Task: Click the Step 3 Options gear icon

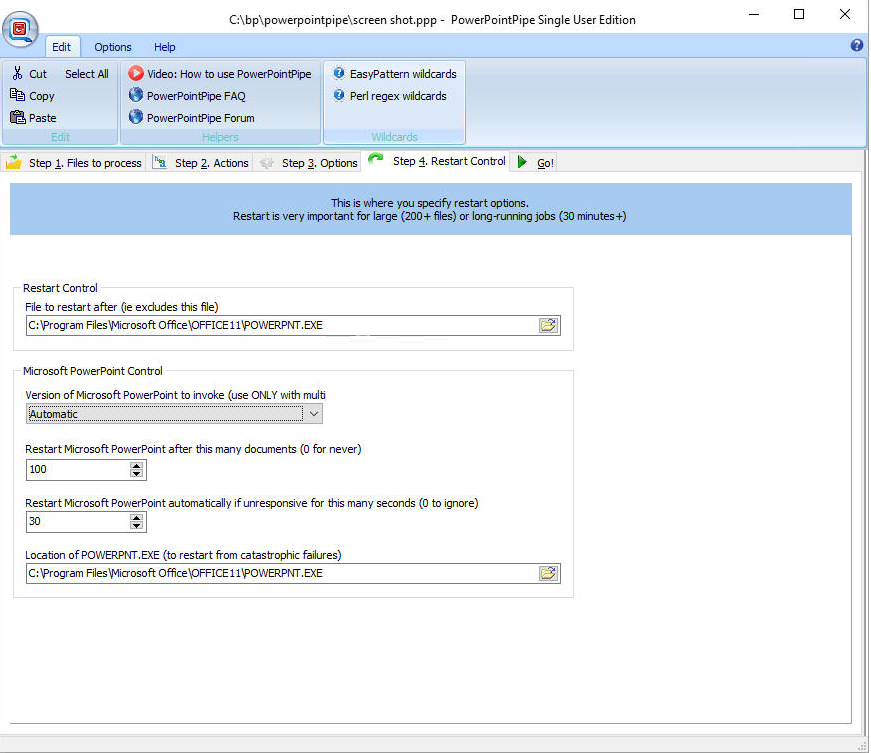Action: (x=267, y=163)
